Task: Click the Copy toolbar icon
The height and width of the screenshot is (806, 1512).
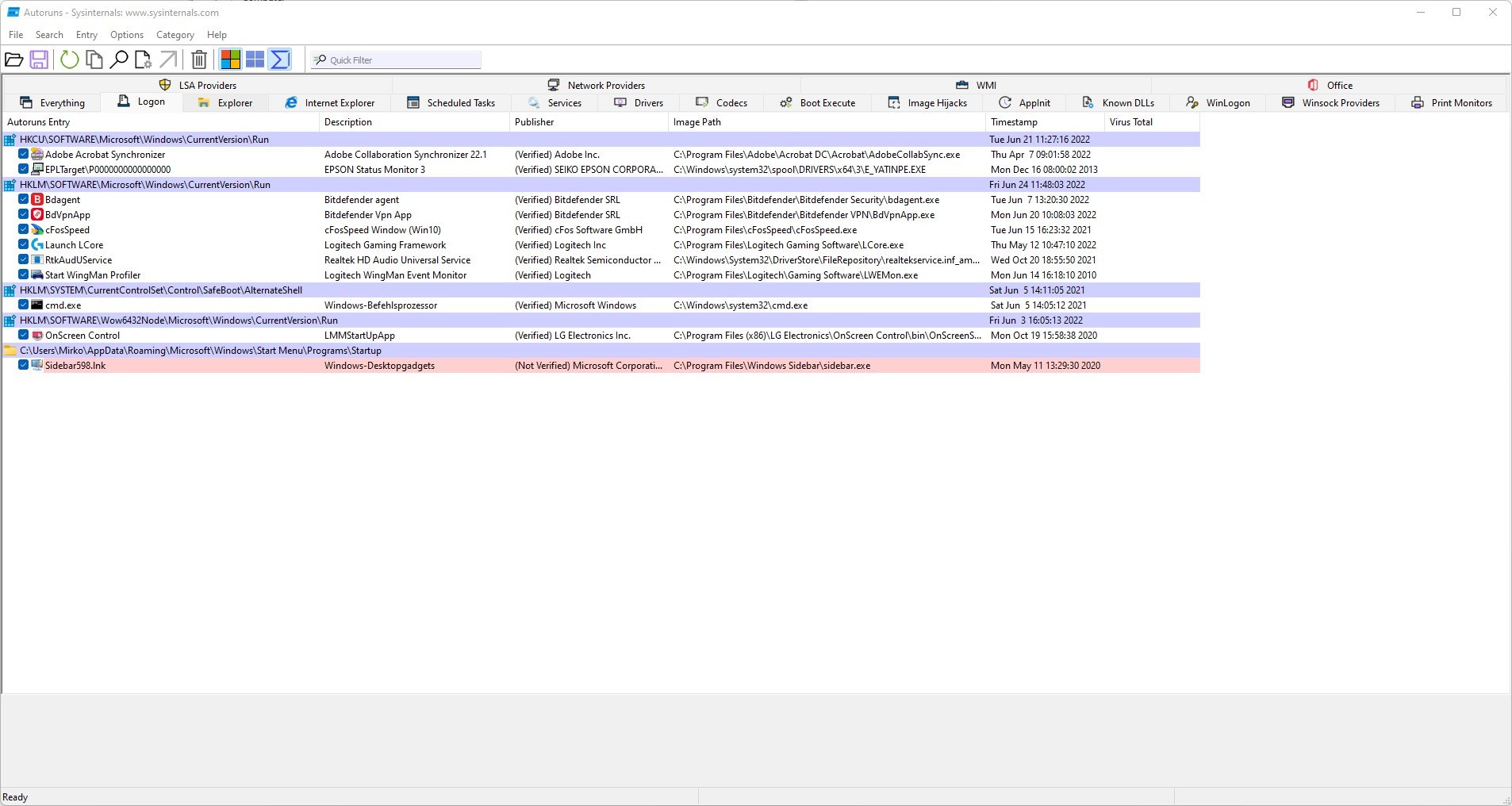Action: [x=94, y=59]
